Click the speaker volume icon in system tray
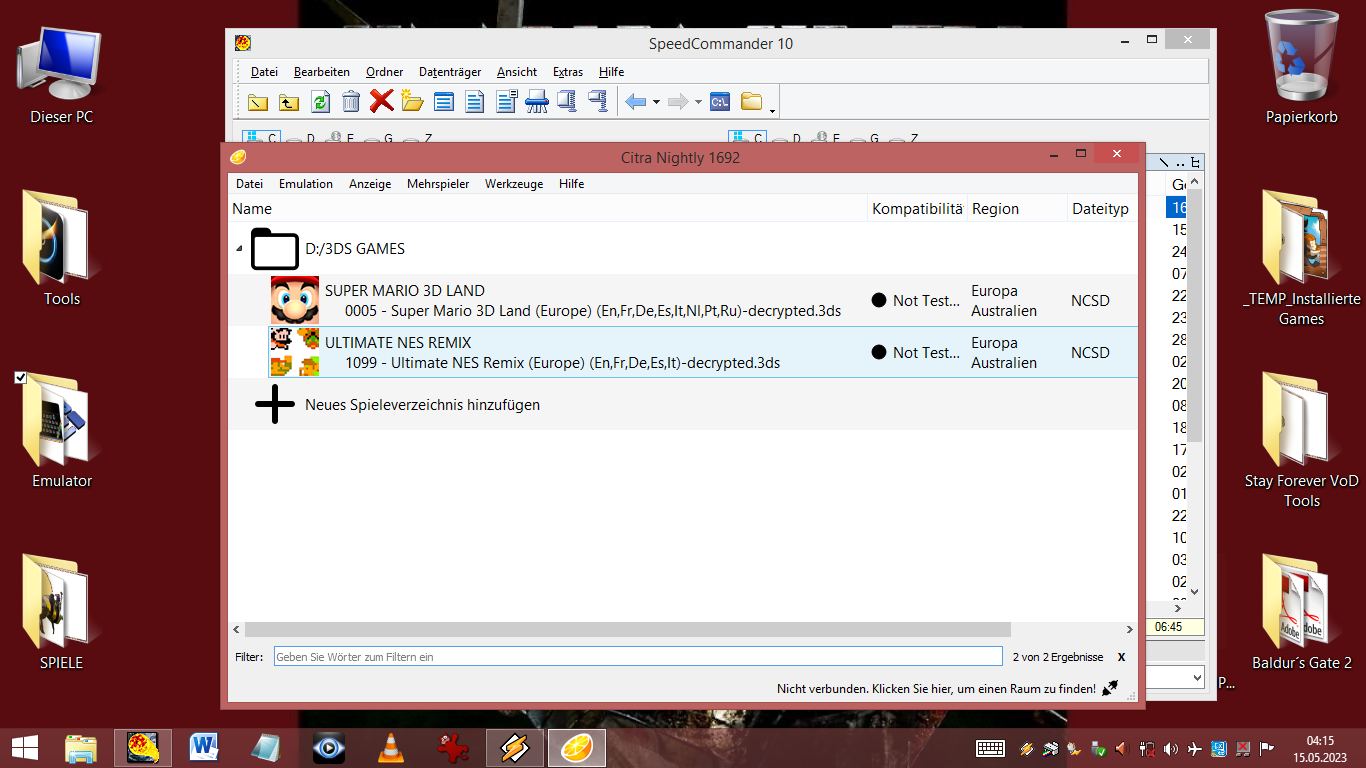 click(x=1169, y=748)
